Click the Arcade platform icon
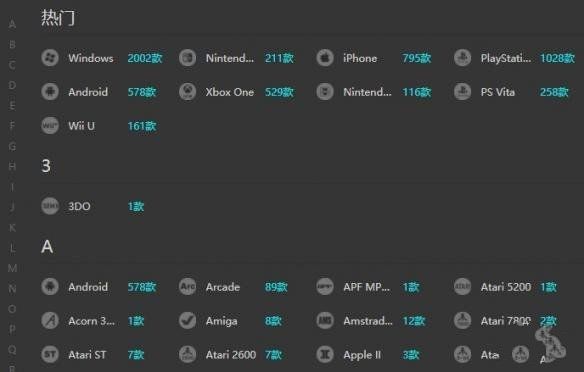The width and height of the screenshot is (584, 372). click(x=187, y=287)
